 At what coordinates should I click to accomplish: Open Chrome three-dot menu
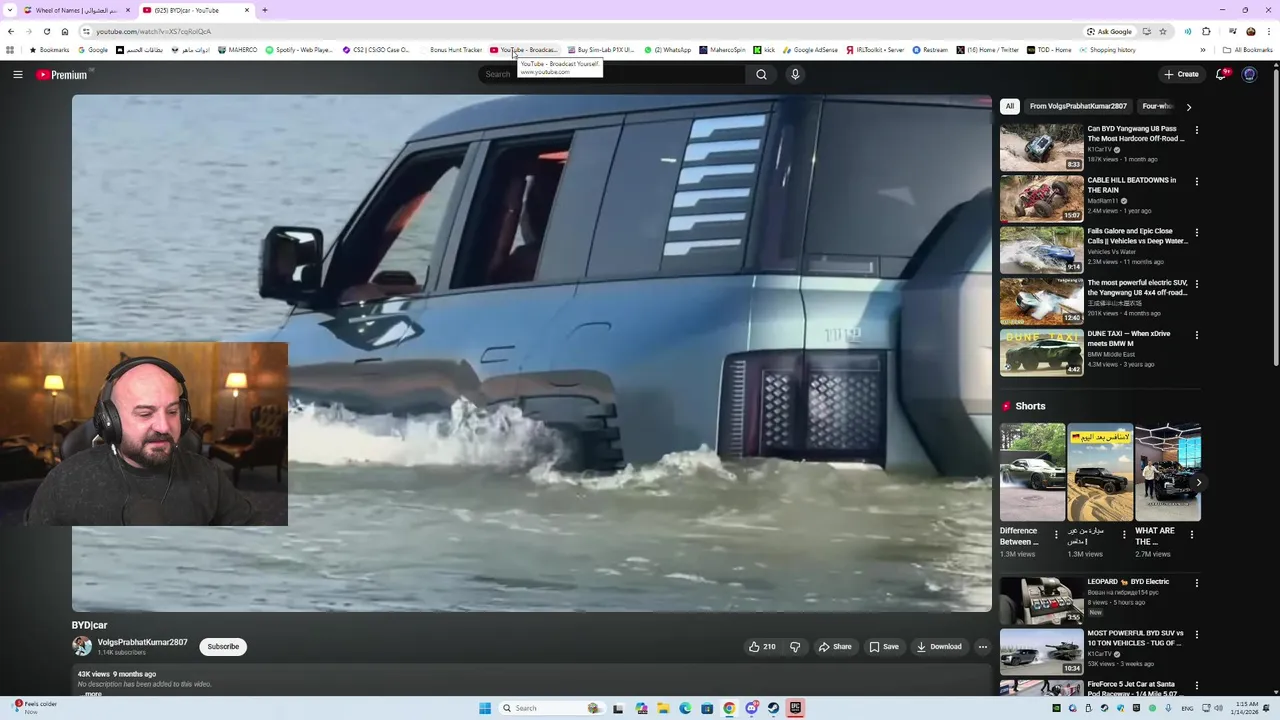(x=1269, y=31)
